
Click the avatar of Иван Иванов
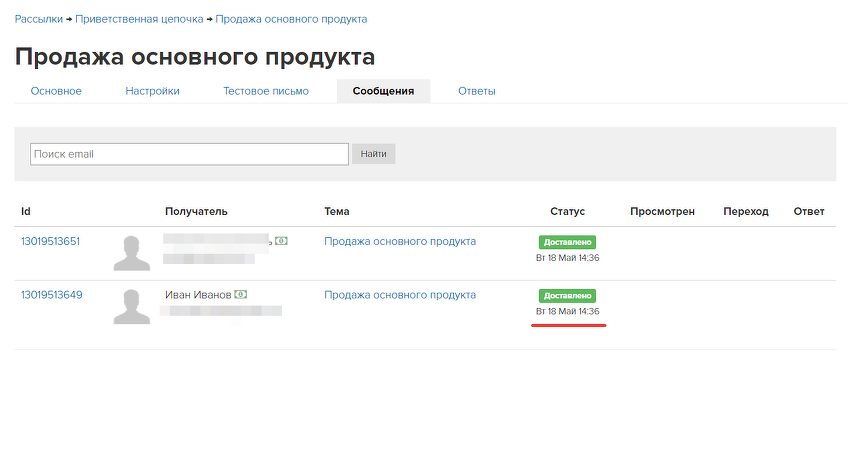132,306
